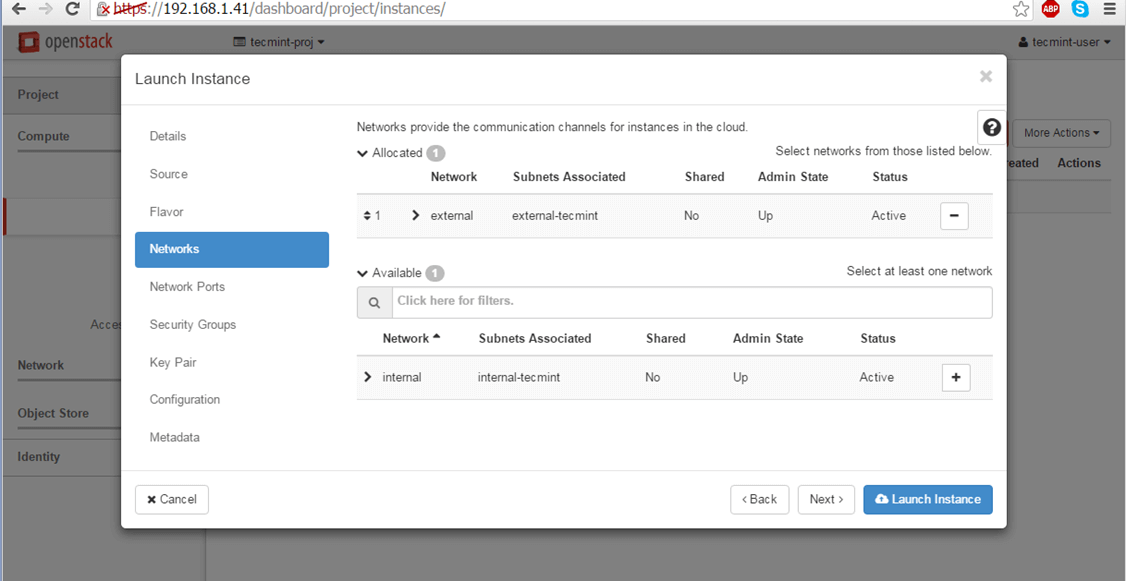Viewport: 1126px width, 581px height.
Task: Click the browser reload icon
Action: [72, 9]
